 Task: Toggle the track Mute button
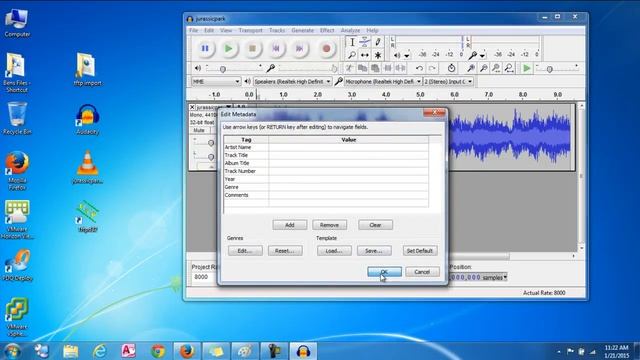199,130
